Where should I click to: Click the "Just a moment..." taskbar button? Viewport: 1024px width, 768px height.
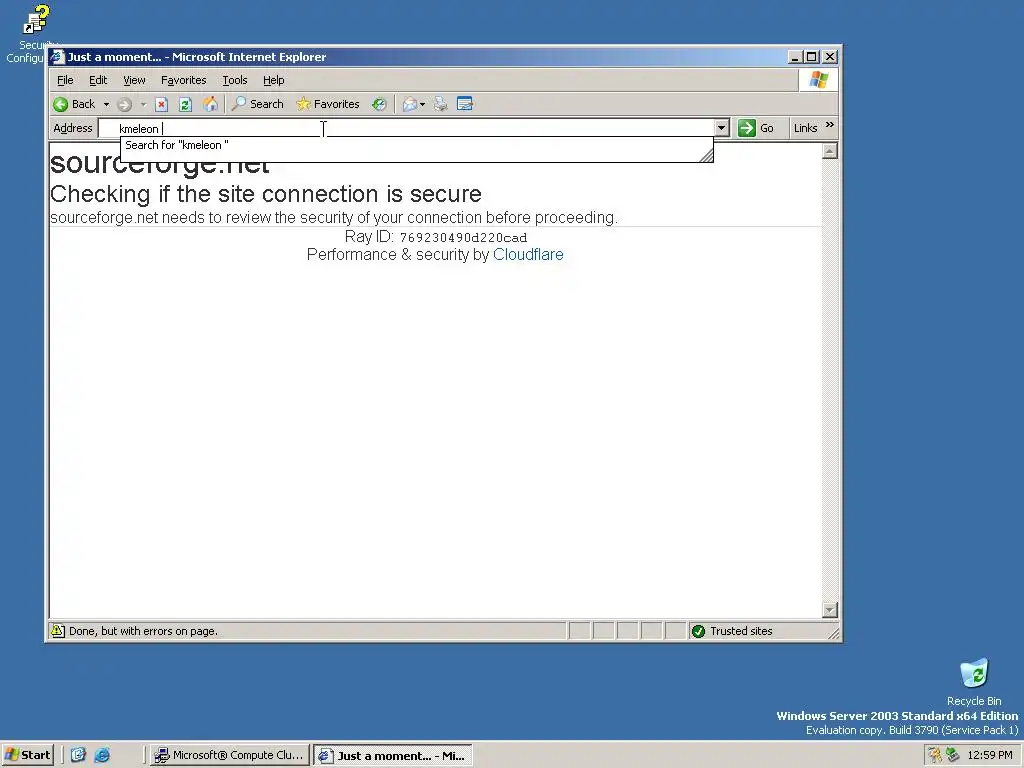(x=392, y=756)
